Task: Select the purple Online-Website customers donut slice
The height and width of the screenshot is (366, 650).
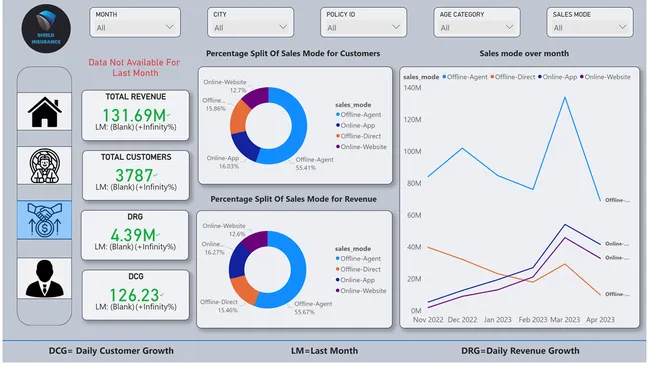Action: click(256, 96)
